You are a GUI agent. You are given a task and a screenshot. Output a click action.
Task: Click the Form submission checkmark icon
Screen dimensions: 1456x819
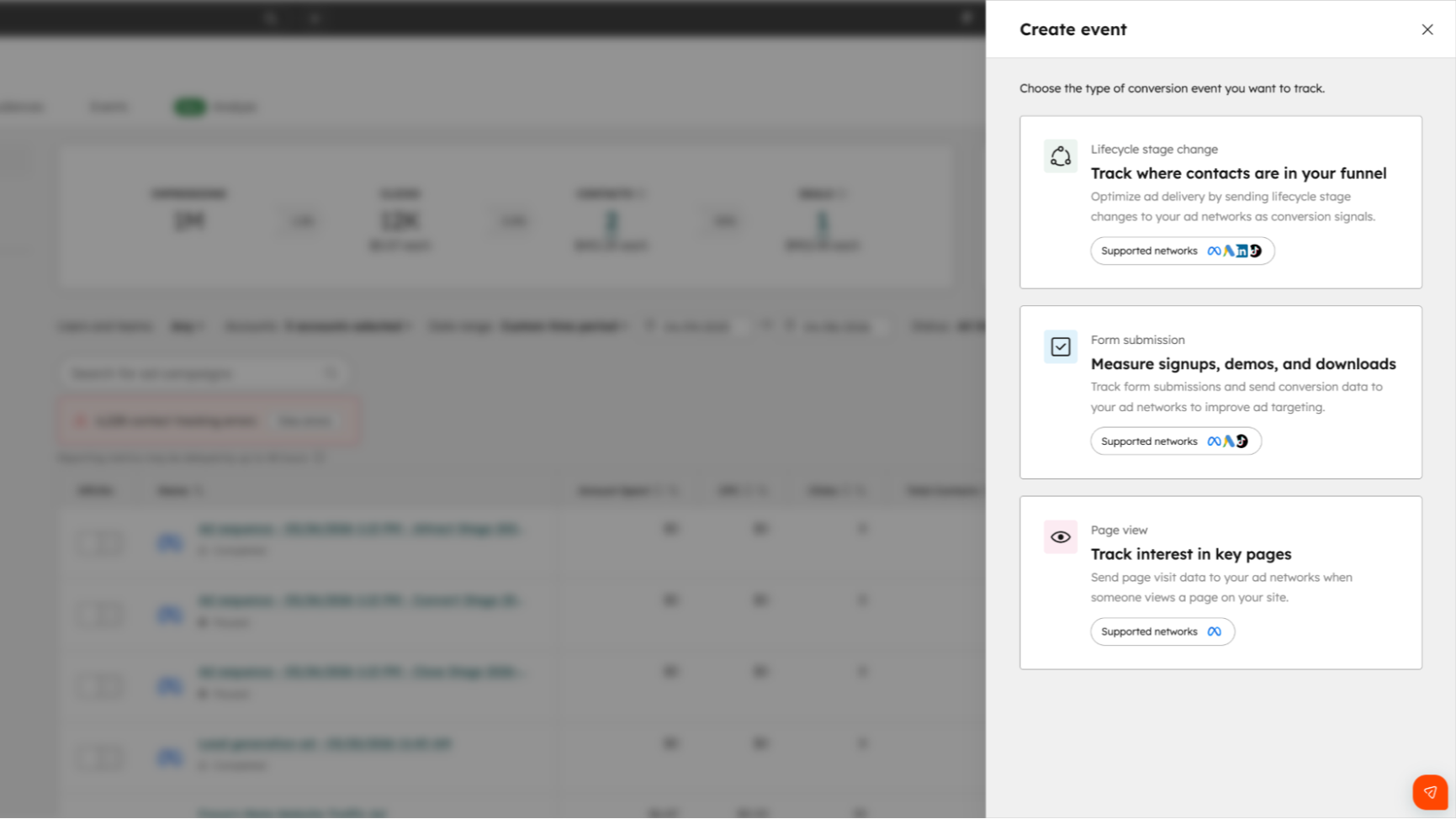click(x=1060, y=346)
